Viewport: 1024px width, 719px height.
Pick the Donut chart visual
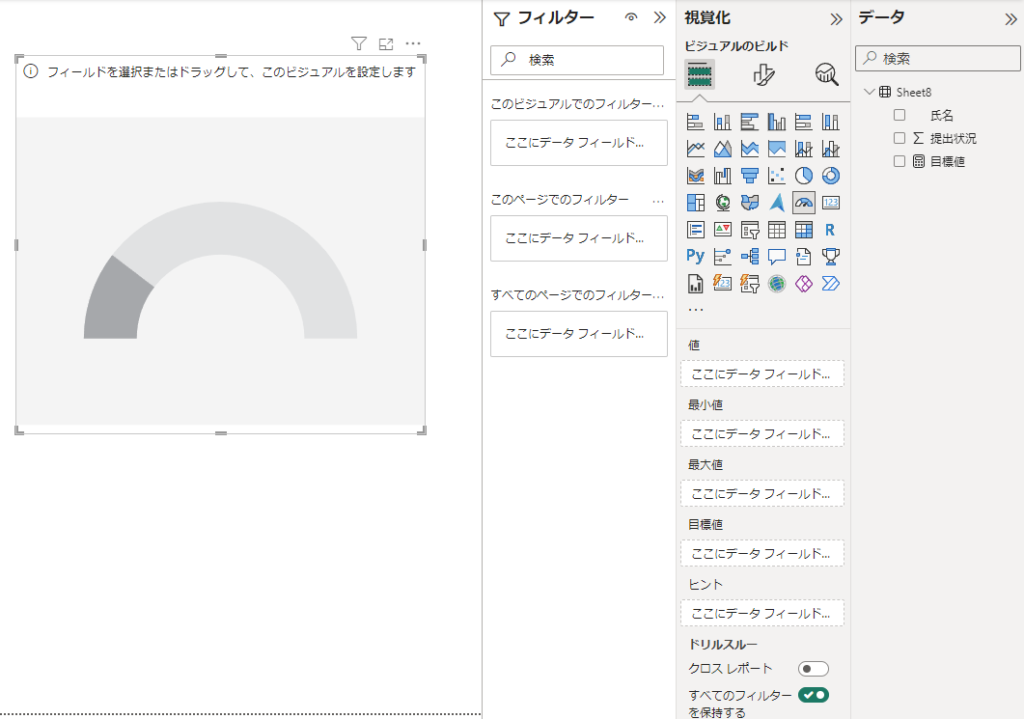coord(830,176)
